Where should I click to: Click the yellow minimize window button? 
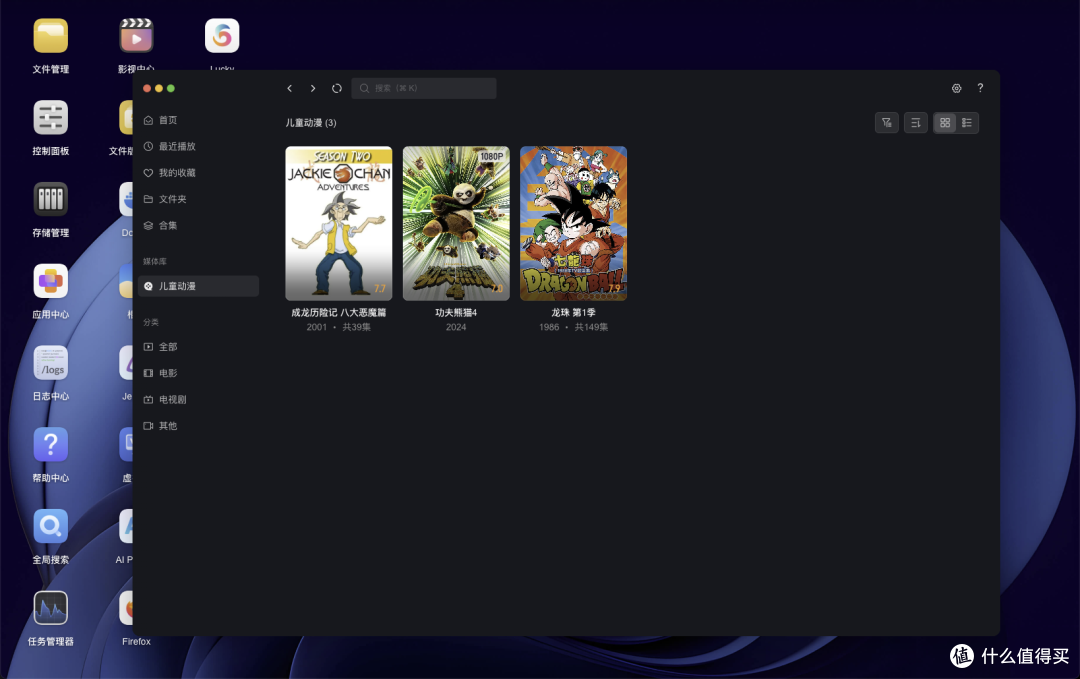pyautogui.click(x=159, y=88)
